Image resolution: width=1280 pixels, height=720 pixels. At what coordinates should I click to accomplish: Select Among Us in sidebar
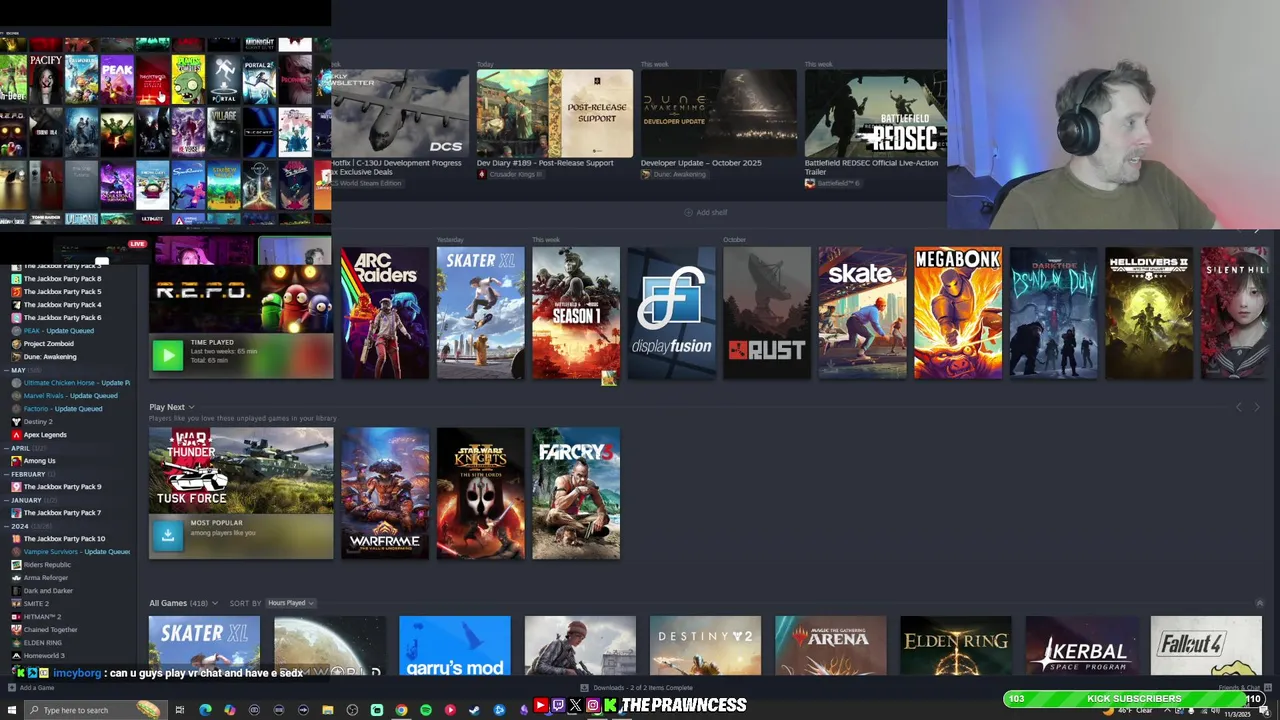(x=39, y=460)
